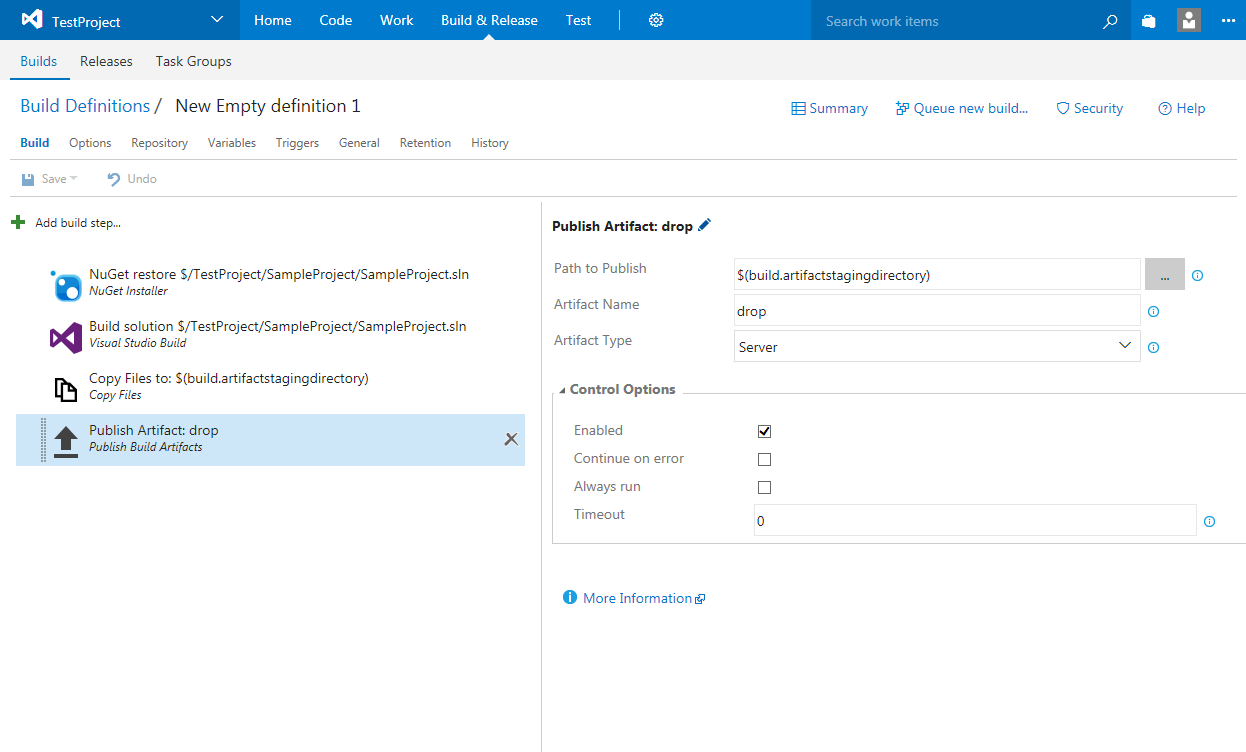Click the green plus Add build step icon
Viewport: 1246px width, 752px height.
[18, 222]
